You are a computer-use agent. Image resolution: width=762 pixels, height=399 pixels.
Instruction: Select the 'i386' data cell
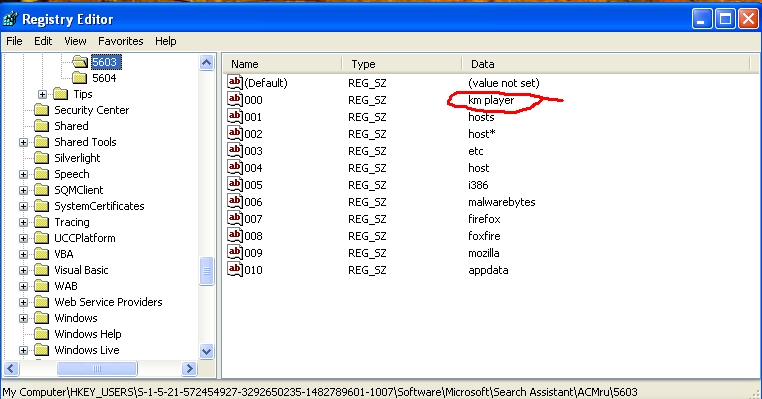478,185
